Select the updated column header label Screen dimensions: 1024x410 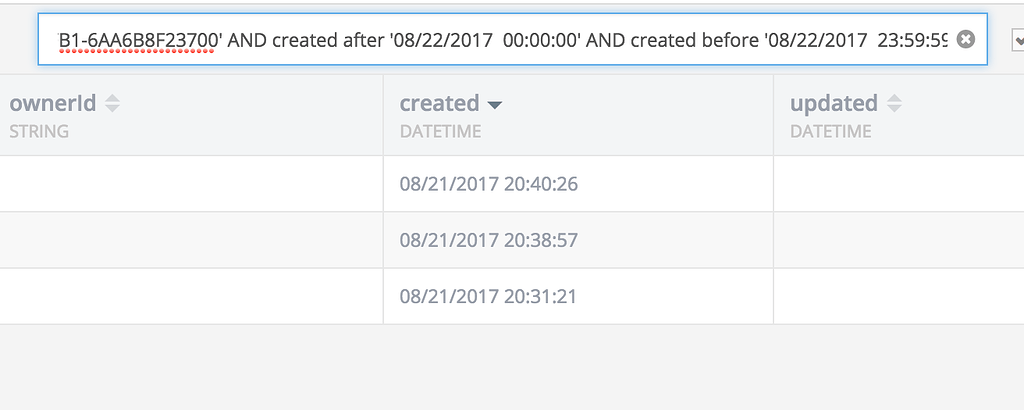(x=834, y=103)
